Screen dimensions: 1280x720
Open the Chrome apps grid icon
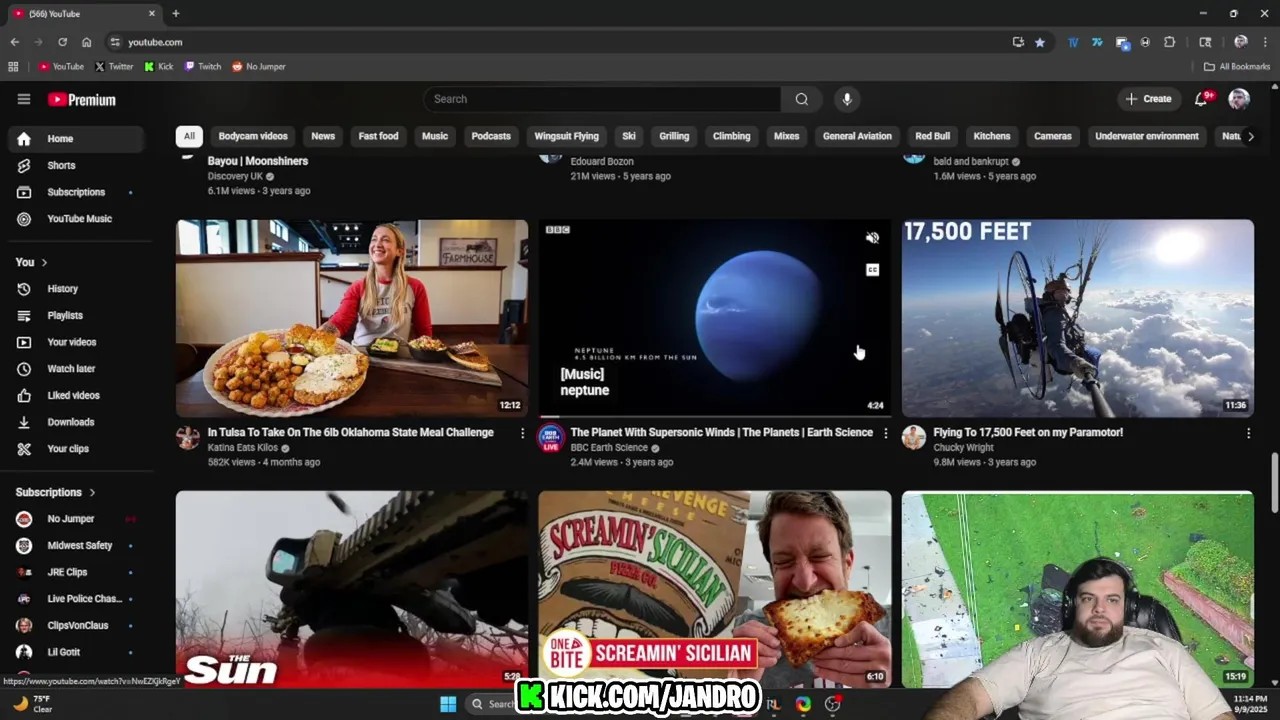point(13,67)
